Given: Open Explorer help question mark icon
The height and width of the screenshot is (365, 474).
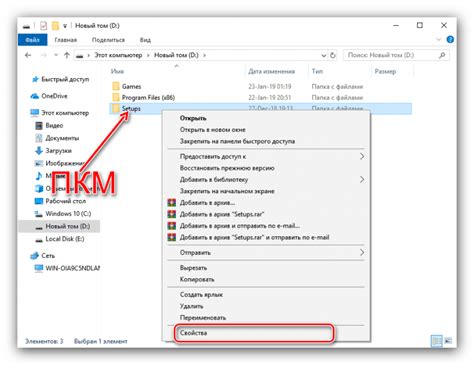Looking at the screenshot, I should pos(450,40).
